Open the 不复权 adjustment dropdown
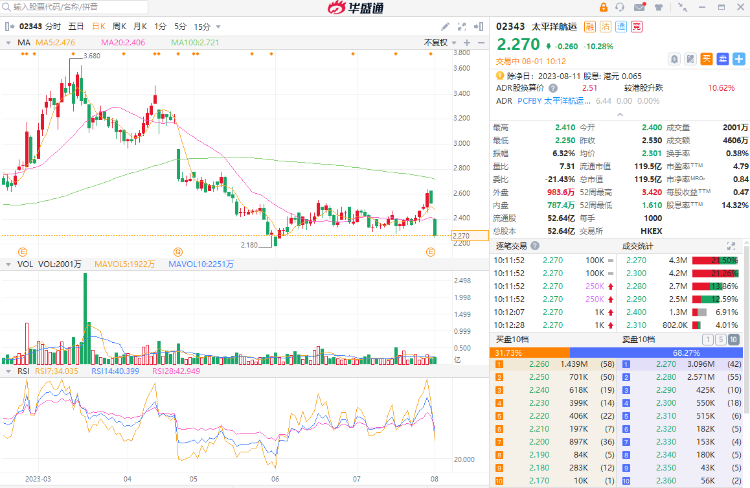Screen dimensions: 750x488 point(436,43)
